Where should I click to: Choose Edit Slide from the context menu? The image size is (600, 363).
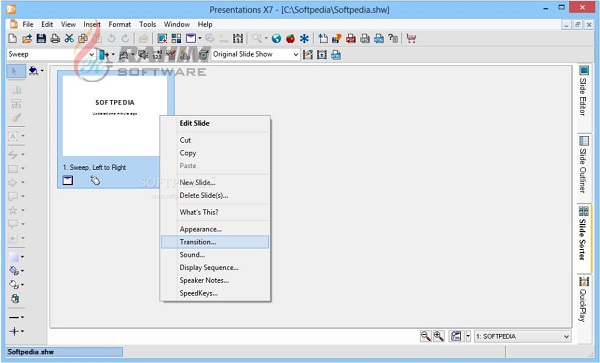[x=215, y=123]
